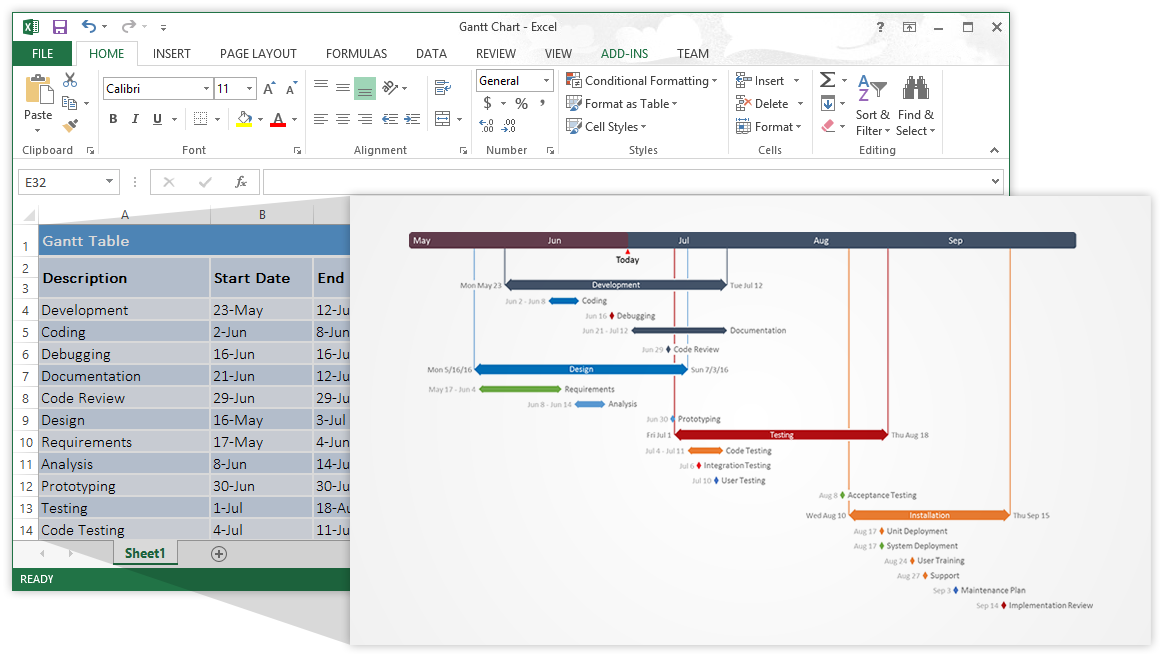Click the Save icon in title bar
The height and width of the screenshot is (668, 1164).
pyautogui.click(x=60, y=27)
